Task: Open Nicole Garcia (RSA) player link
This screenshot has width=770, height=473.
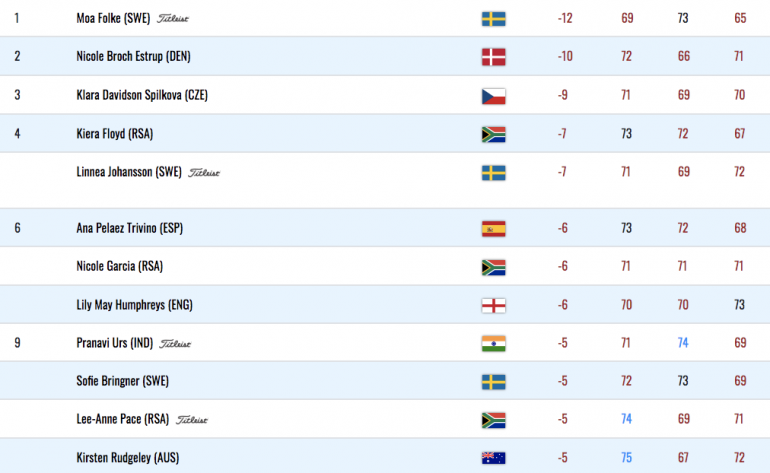Action: 119,266
